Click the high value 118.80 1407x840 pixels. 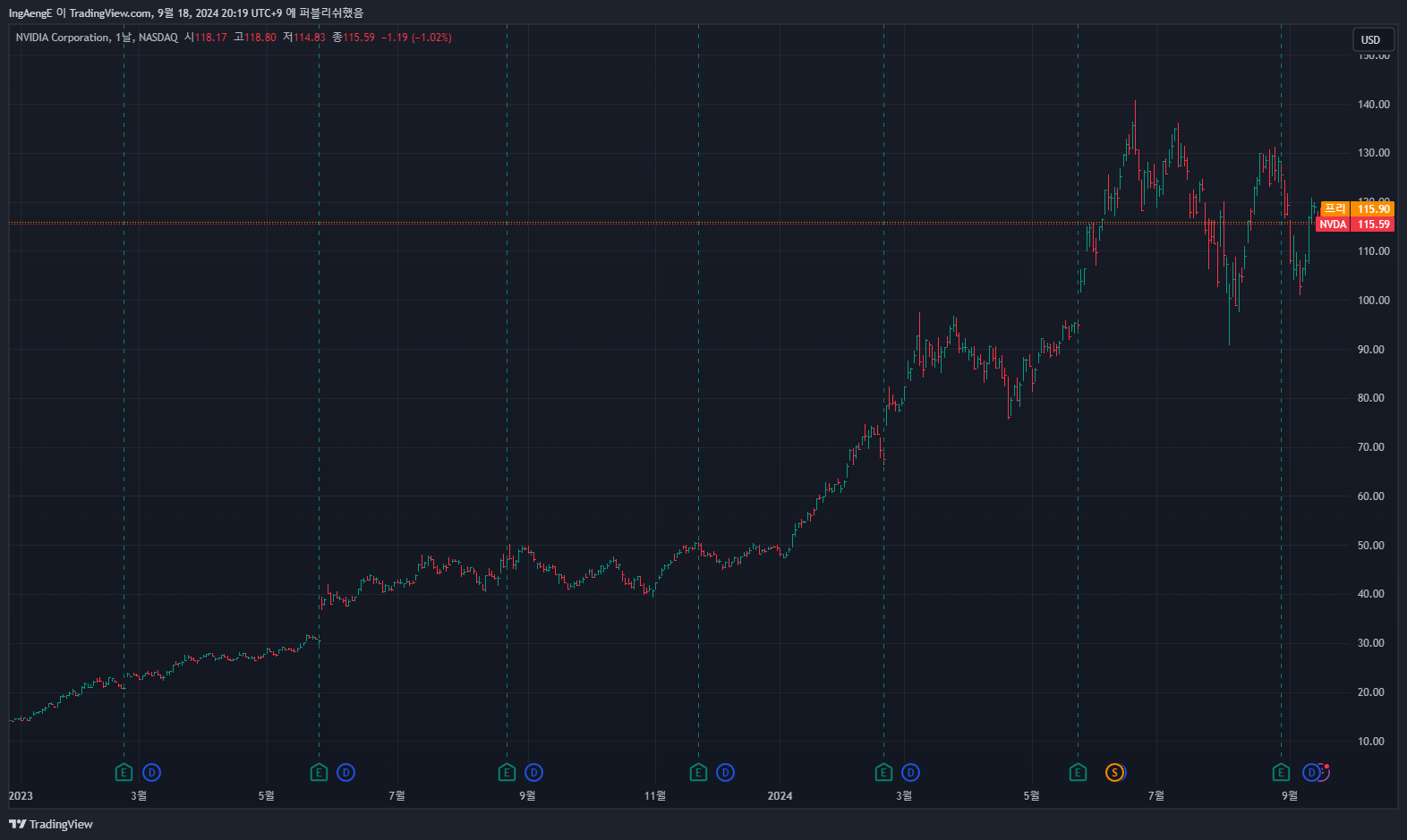pos(260,38)
